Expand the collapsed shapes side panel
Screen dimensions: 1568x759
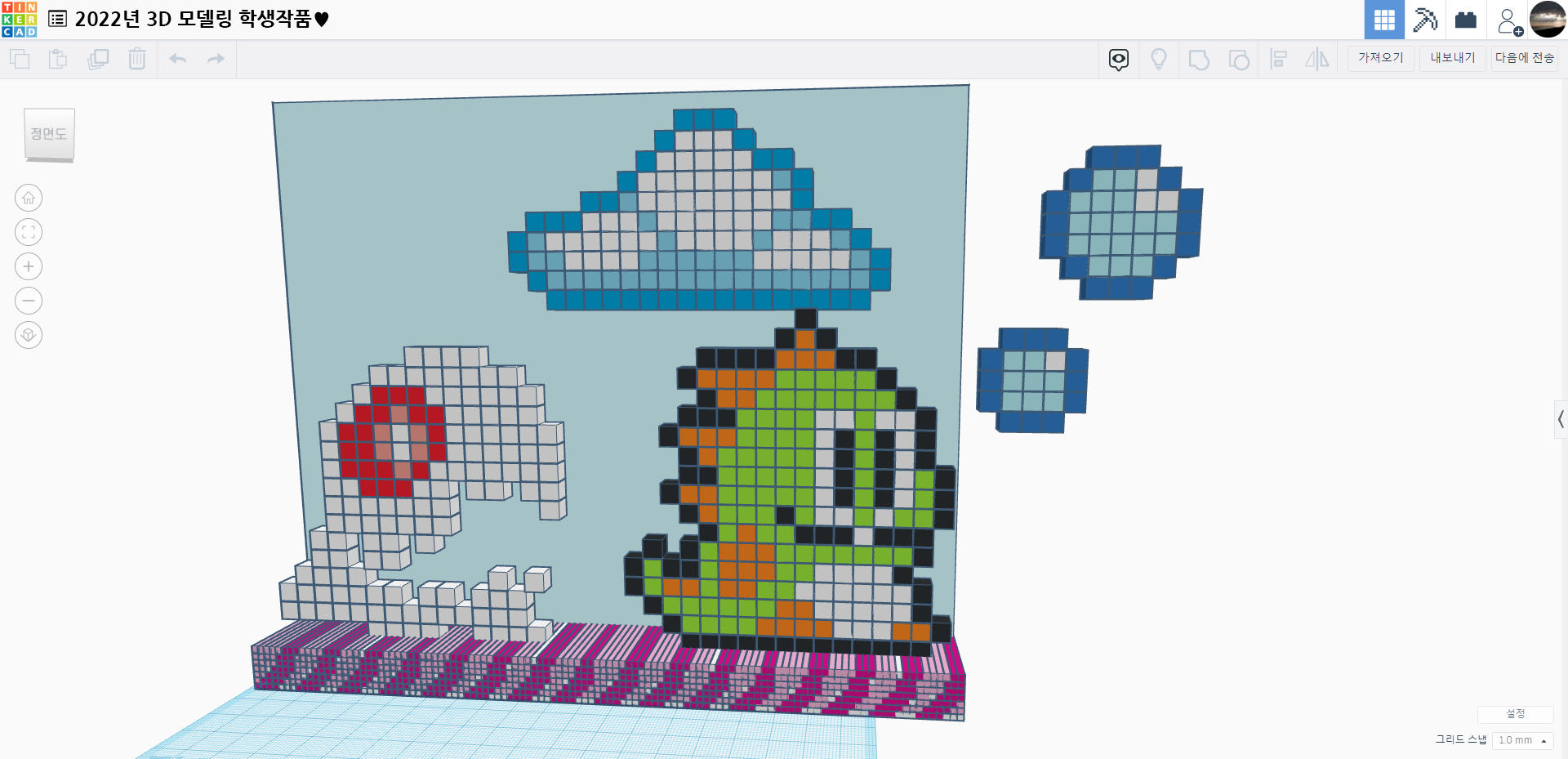(1561, 420)
